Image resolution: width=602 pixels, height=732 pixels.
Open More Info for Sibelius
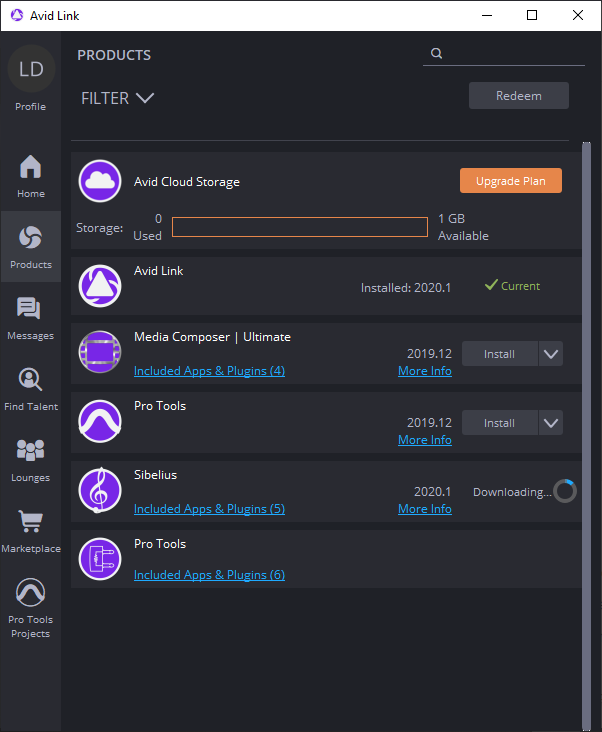(425, 509)
